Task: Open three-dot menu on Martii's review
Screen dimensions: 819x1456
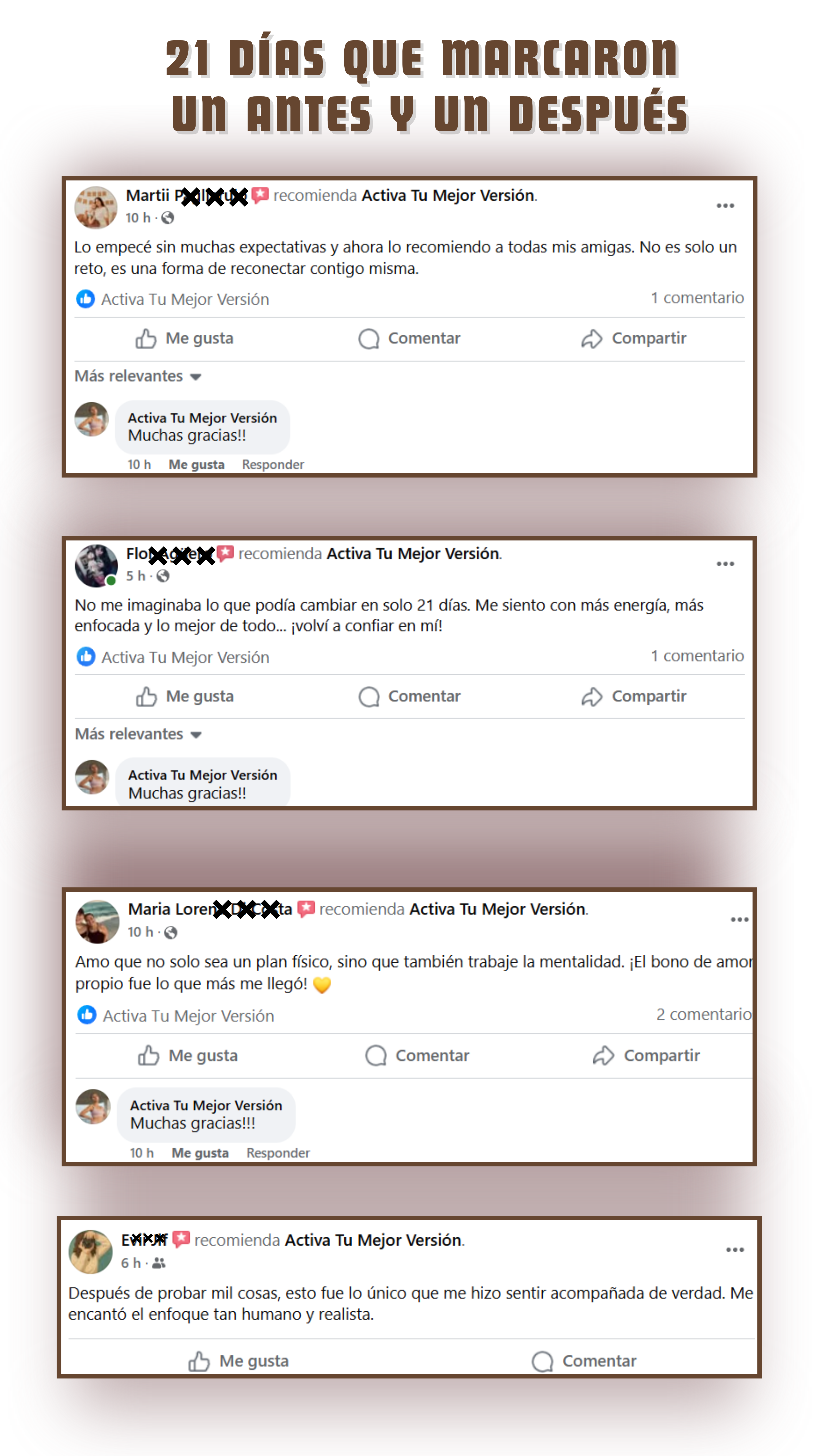Action: point(725,206)
